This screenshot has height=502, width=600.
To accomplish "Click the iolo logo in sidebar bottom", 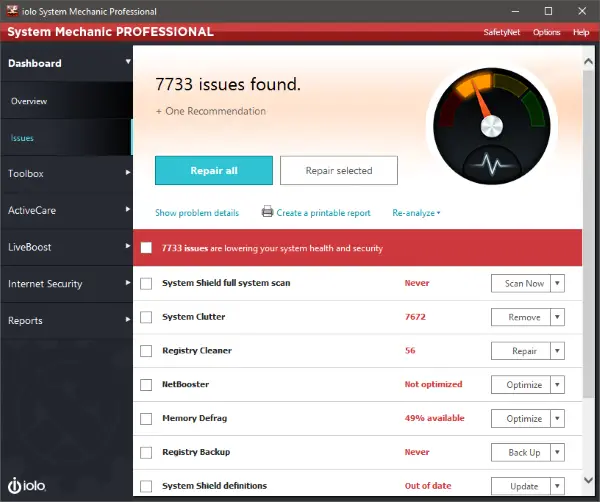I will coord(27,486).
